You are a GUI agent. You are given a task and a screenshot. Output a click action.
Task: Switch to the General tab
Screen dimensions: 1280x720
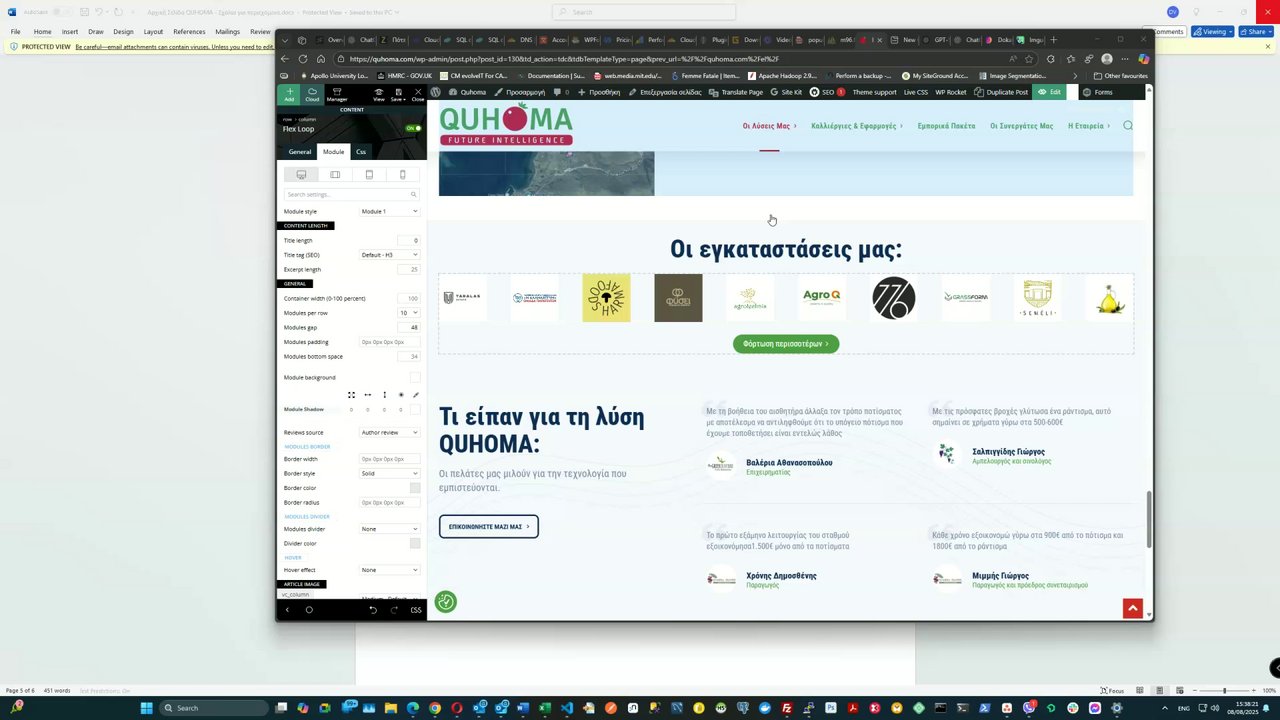click(300, 152)
